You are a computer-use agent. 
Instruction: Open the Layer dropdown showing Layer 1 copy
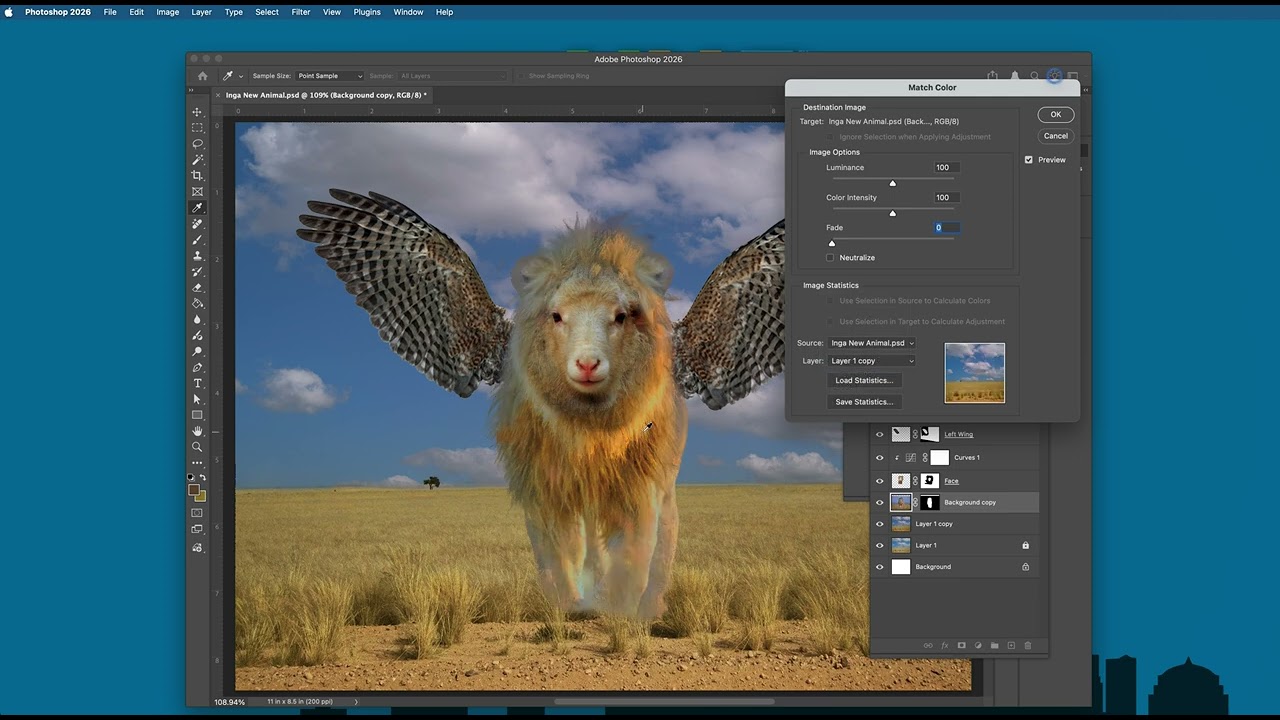872,361
